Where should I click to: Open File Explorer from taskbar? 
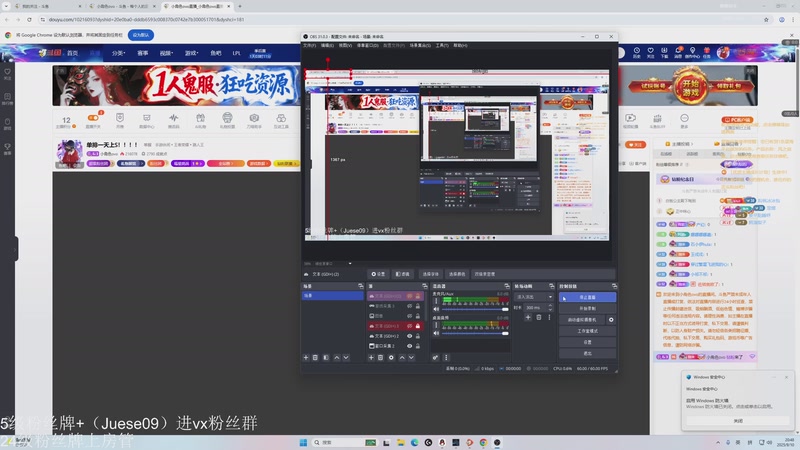click(x=401, y=442)
